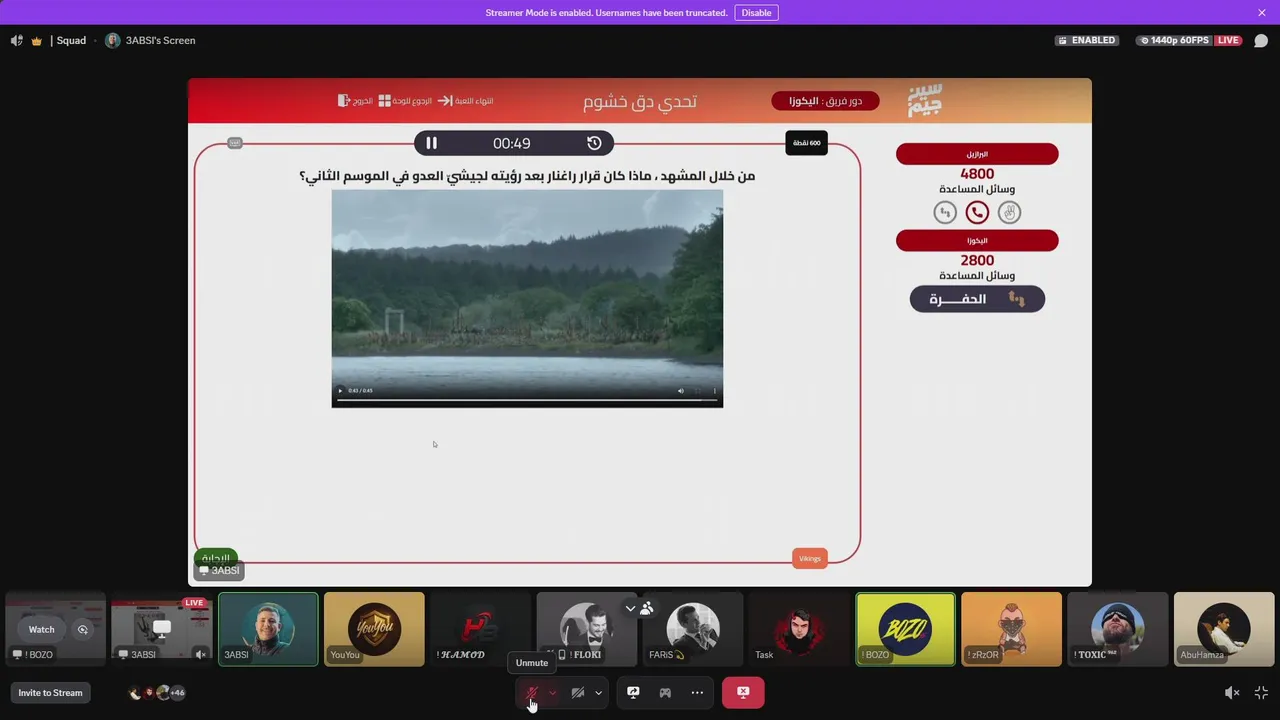Click the الحفرة lifeline button
This screenshot has width=1280, height=720.
pyautogui.click(x=977, y=299)
